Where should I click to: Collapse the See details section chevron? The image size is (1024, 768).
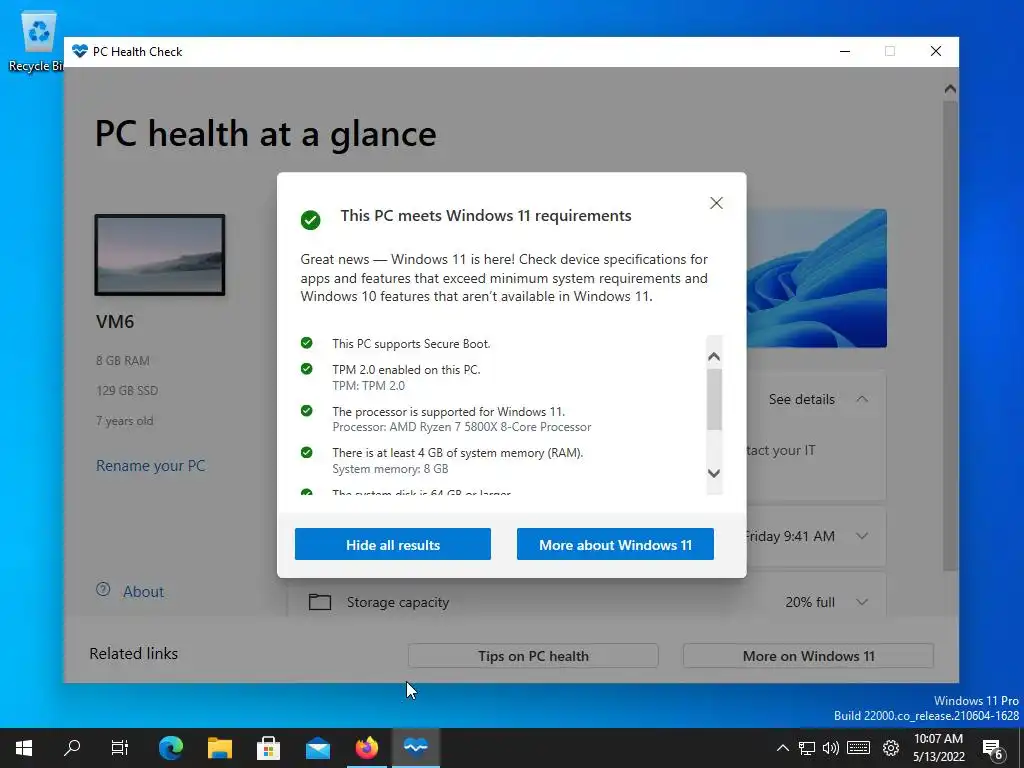pos(862,399)
